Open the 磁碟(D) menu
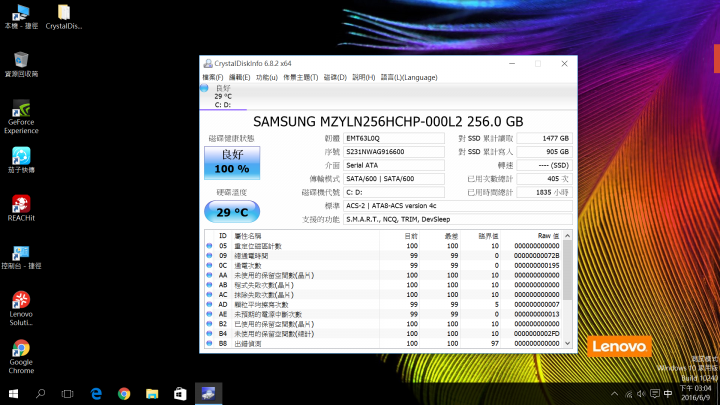Image resolution: width=720 pixels, height=405 pixels. (335, 77)
